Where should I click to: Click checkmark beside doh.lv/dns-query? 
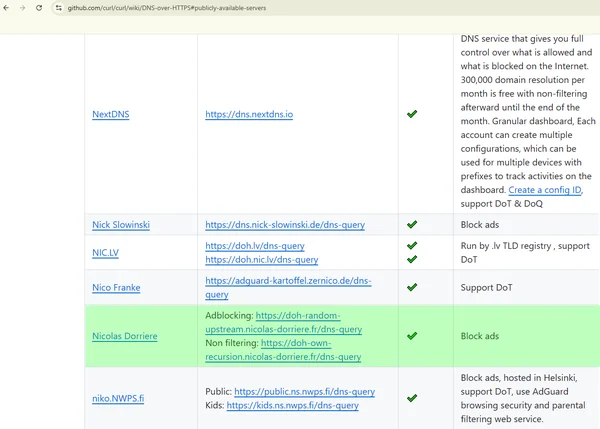pos(412,245)
